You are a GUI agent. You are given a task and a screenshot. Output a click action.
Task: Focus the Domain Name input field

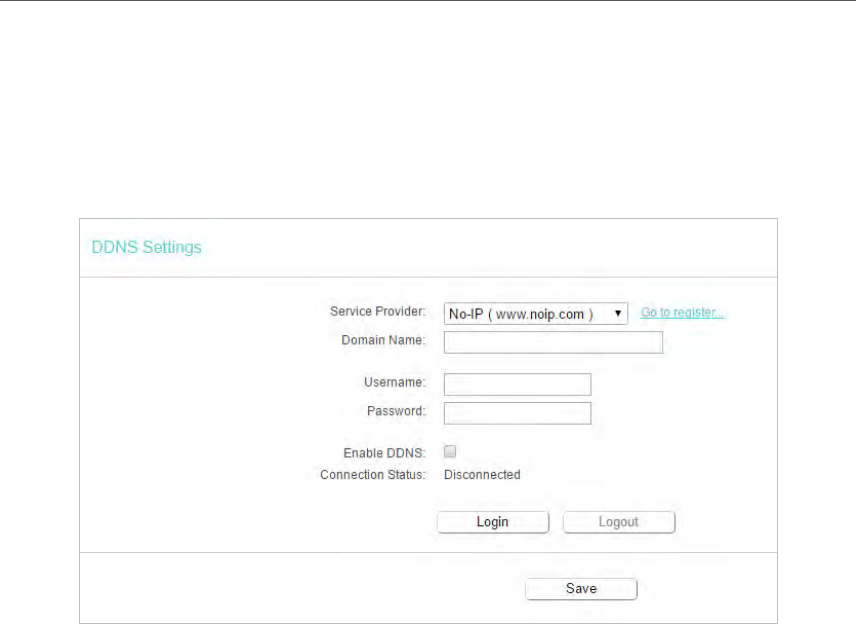553,342
